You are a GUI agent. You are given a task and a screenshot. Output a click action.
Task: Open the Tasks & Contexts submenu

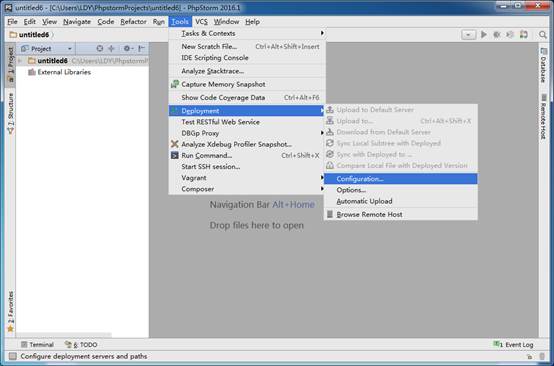[x=247, y=34]
